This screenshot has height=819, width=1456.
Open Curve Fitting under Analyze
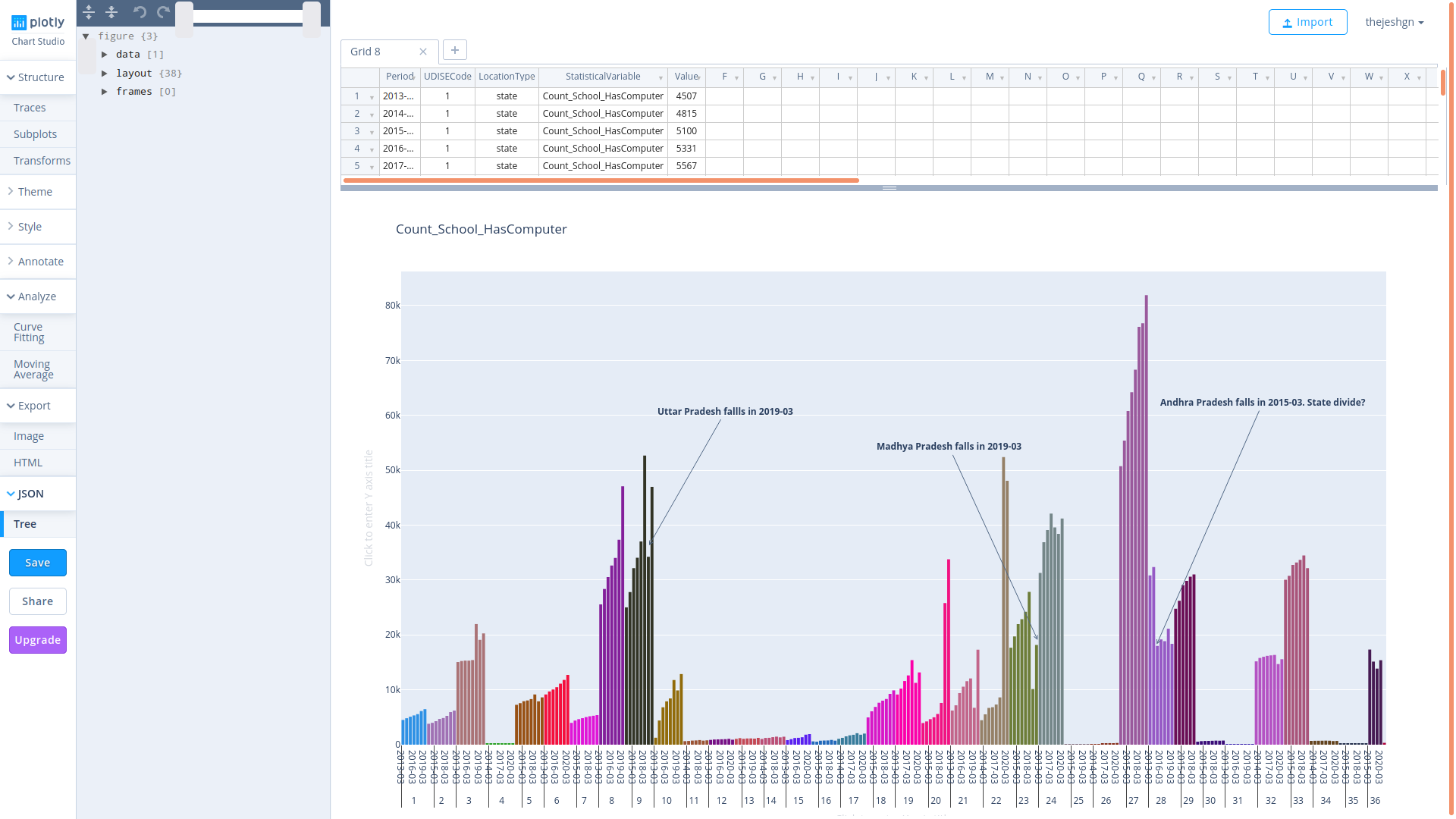(x=28, y=331)
